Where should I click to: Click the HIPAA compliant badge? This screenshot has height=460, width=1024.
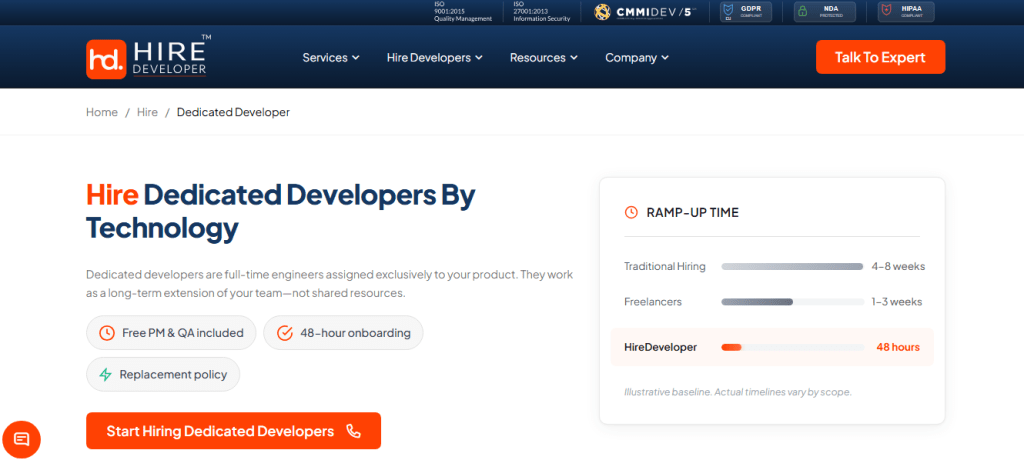[904, 12]
